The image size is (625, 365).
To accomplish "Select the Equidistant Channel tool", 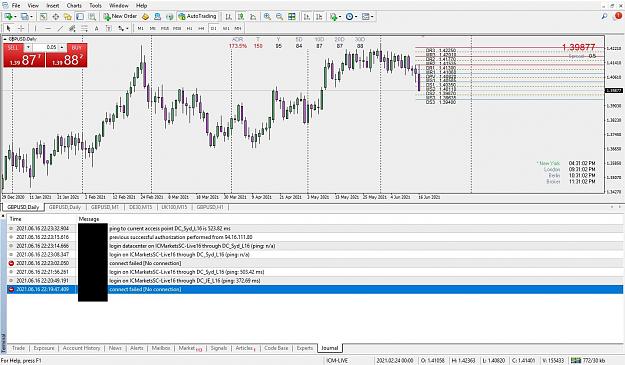I will pos(72,28).
